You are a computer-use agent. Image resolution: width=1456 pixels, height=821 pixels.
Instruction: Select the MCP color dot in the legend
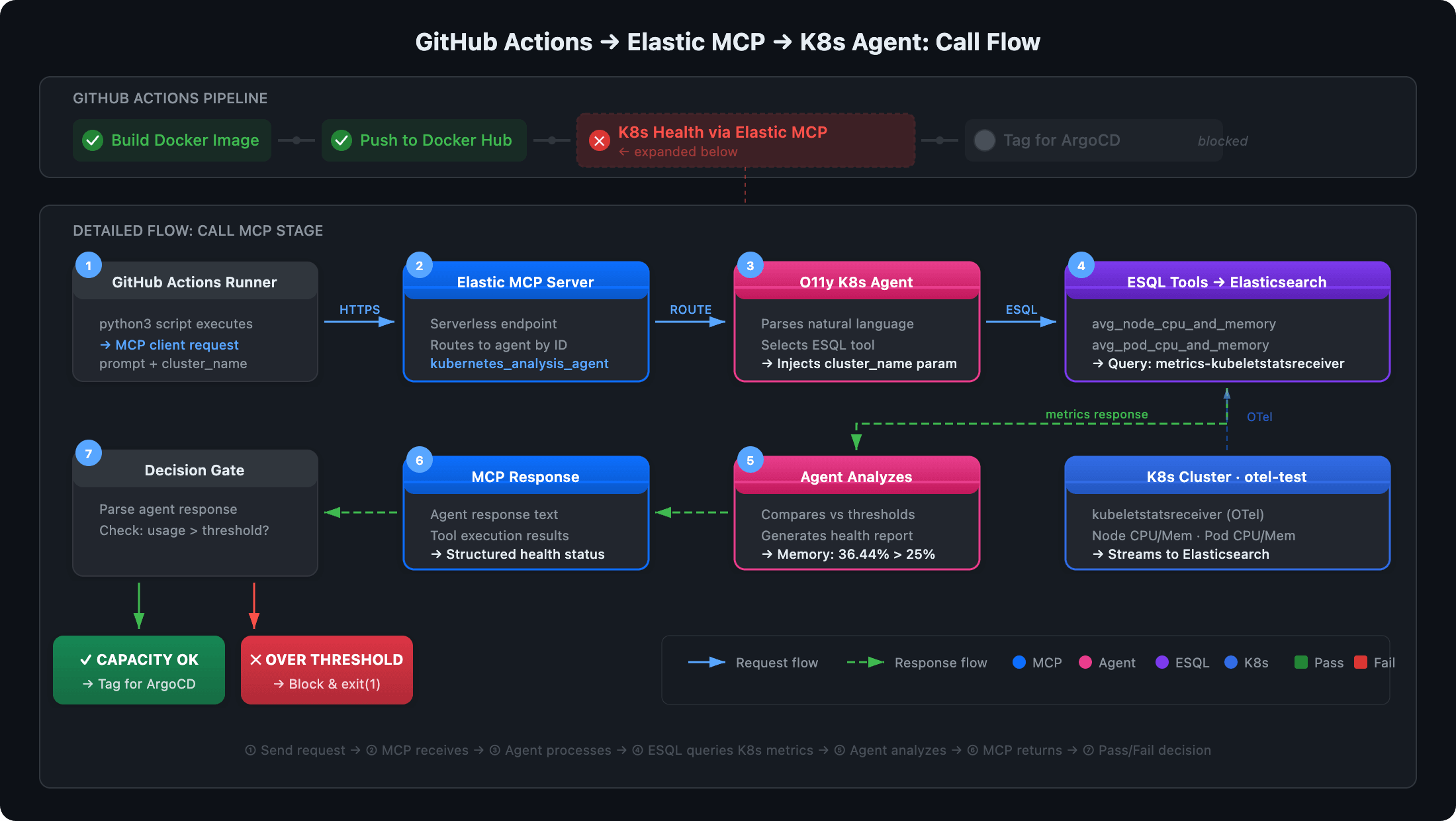[1019, 662]
